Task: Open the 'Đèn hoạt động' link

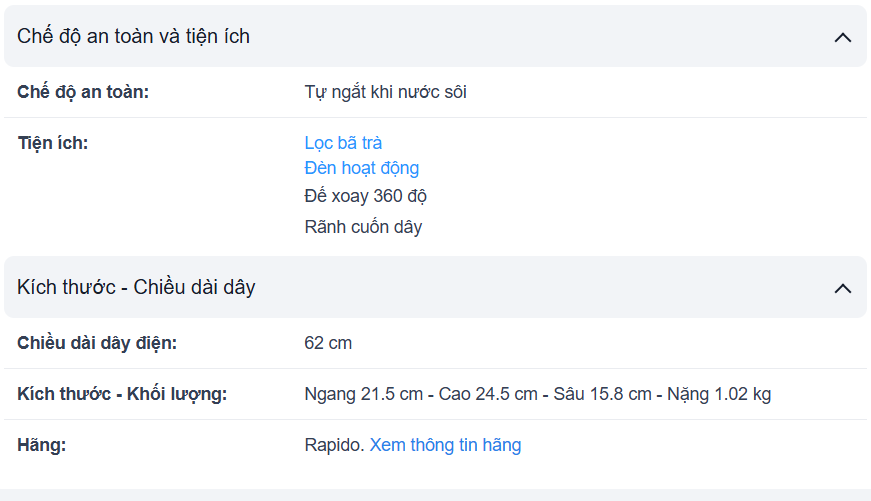Action: 361,168
